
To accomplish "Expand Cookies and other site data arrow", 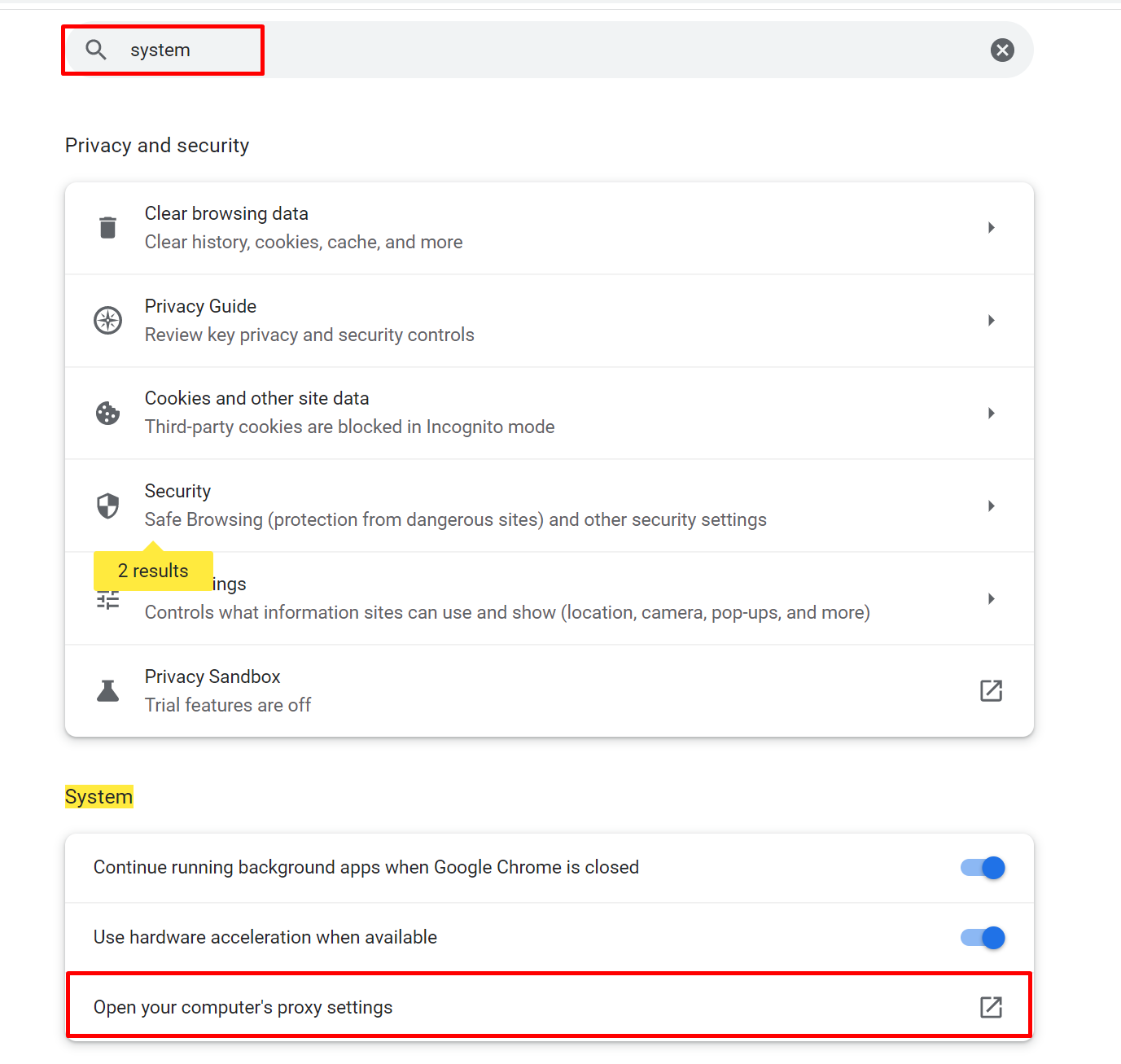I will tap(991, 414).
